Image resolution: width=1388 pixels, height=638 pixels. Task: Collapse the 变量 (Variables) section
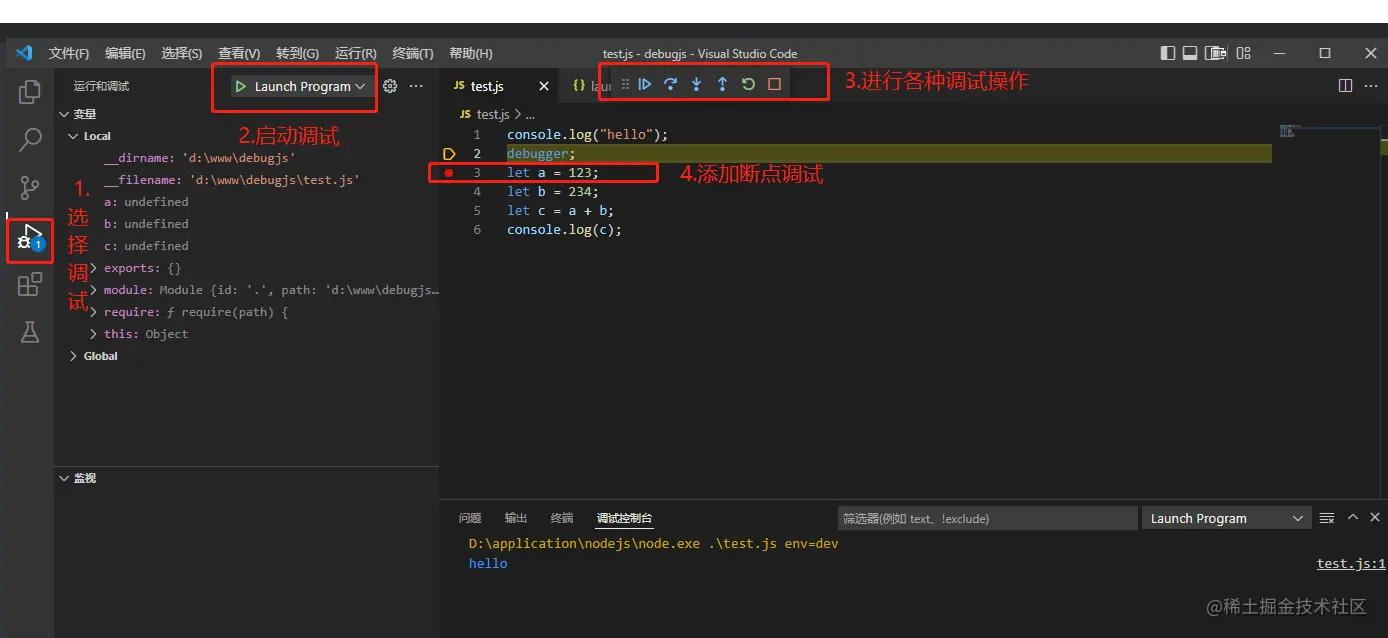click(x=65, y=114)
